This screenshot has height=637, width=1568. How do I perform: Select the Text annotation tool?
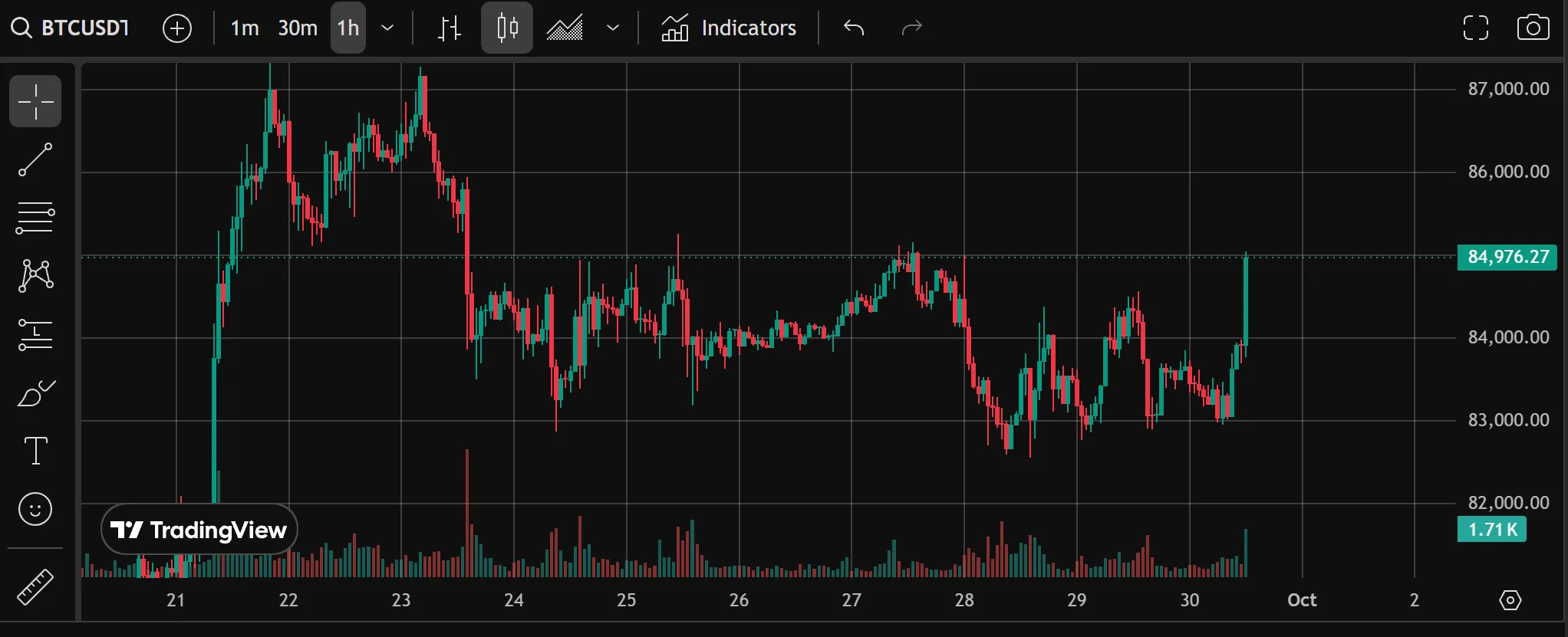pyautogui.click(x=35, y=451)
